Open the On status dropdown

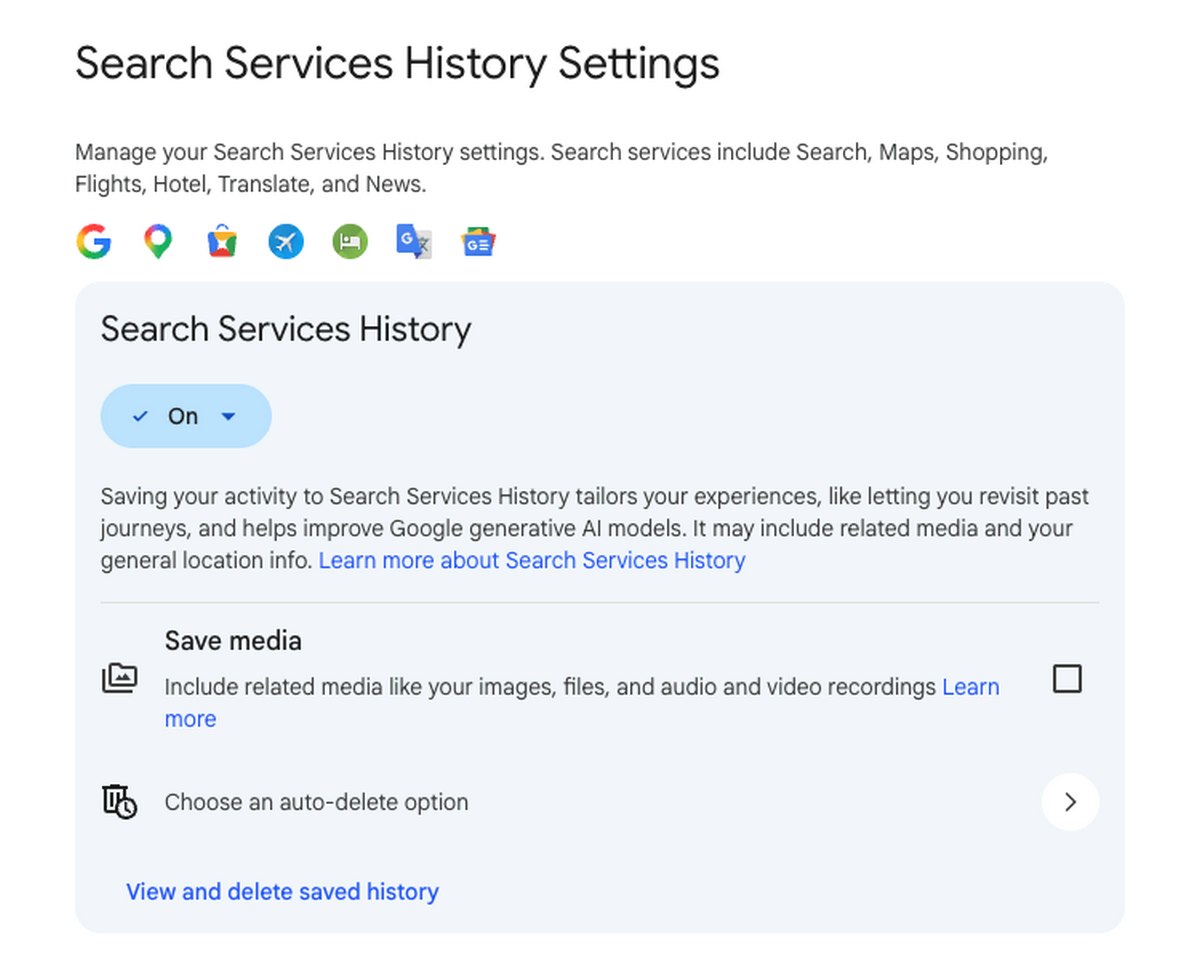click(x=186, y=416)
